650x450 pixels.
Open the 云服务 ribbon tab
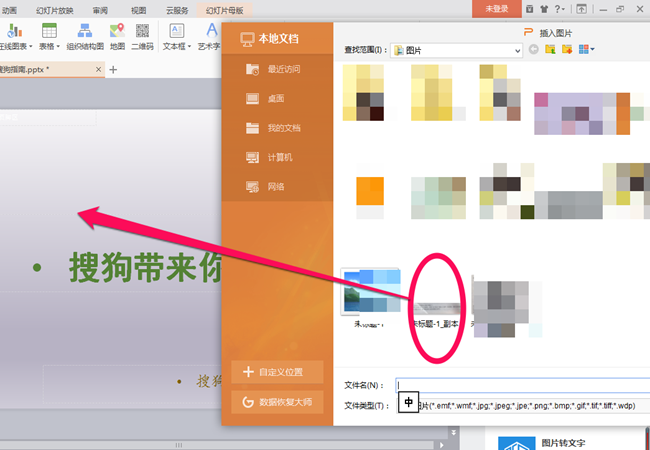point(177,10)
